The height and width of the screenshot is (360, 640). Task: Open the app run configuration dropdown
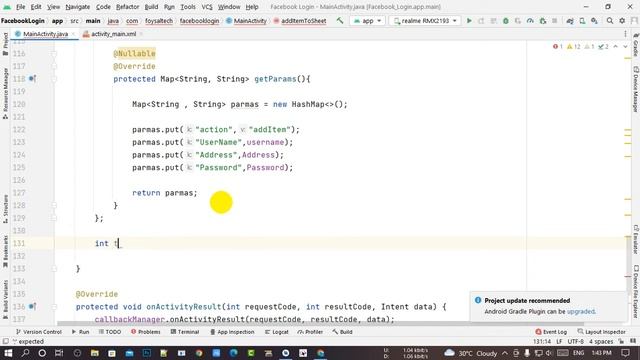367,20
